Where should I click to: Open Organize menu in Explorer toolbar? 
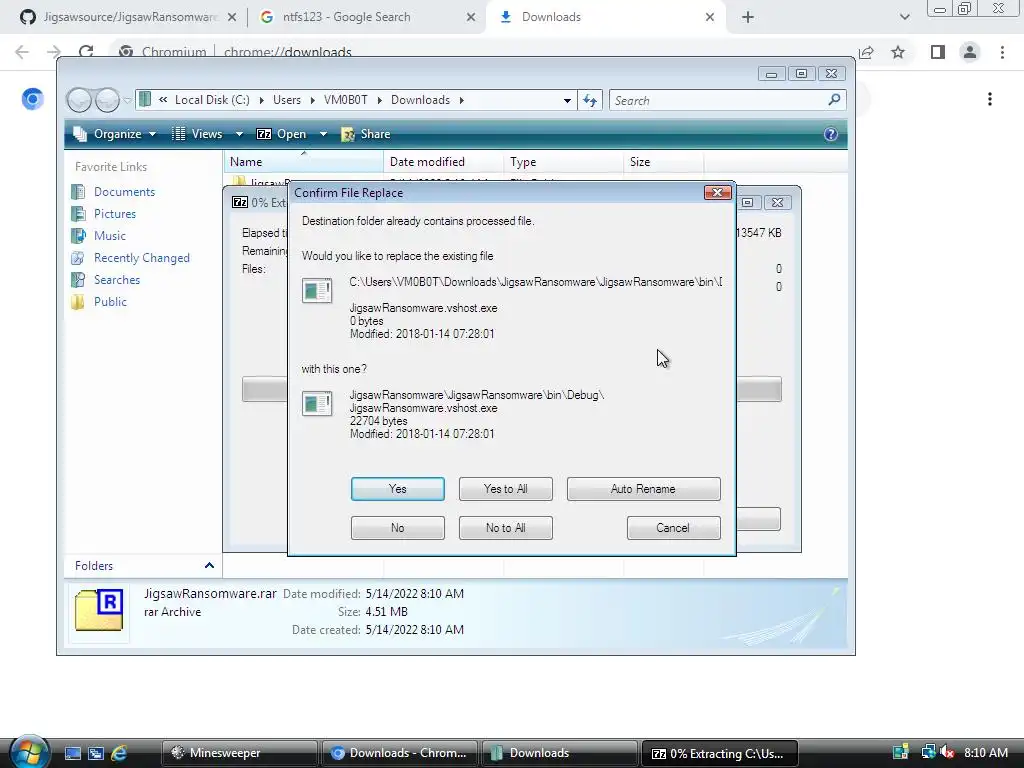coord(114,134)
